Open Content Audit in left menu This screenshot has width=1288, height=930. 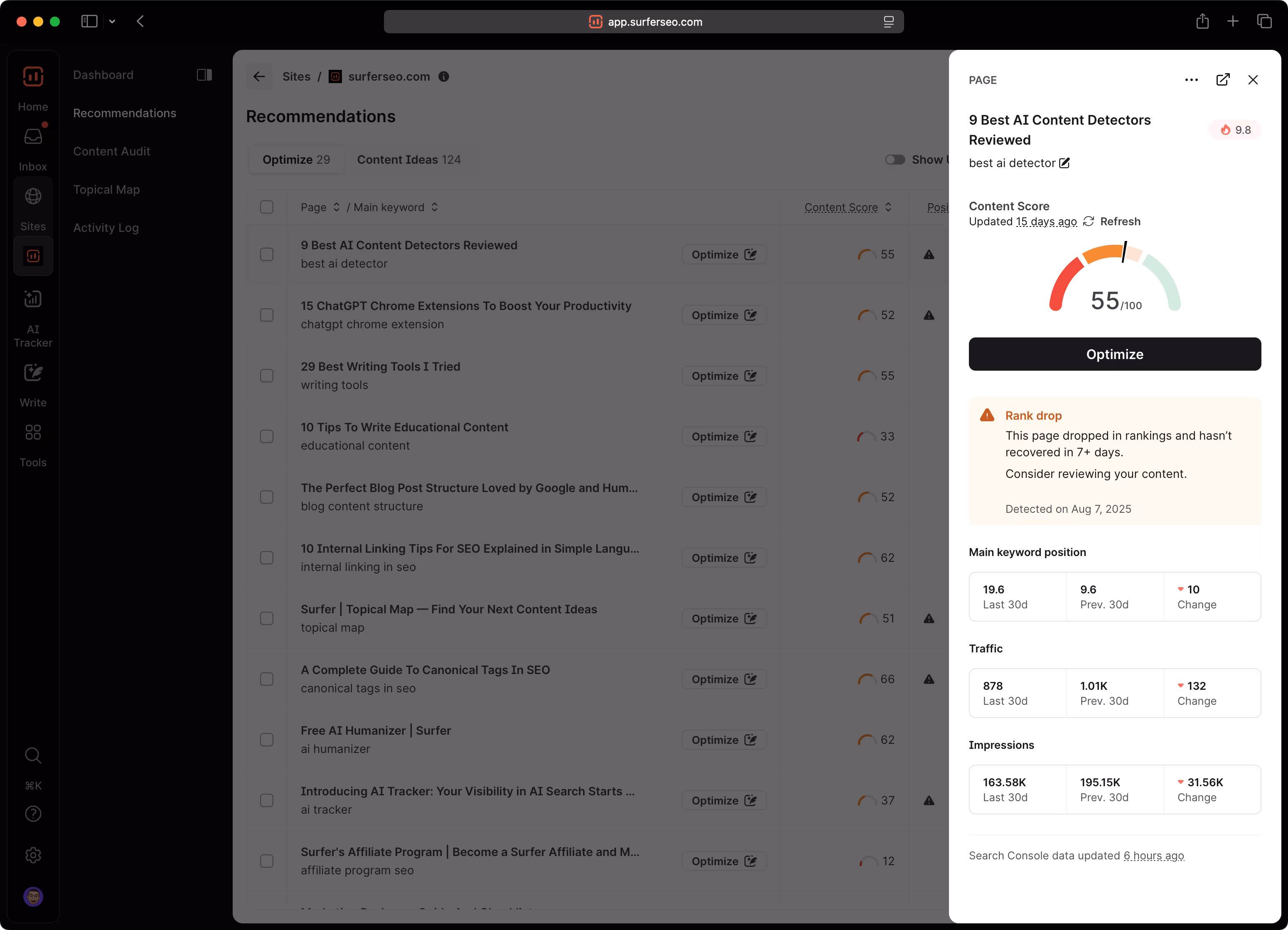(x=112, y=151)
